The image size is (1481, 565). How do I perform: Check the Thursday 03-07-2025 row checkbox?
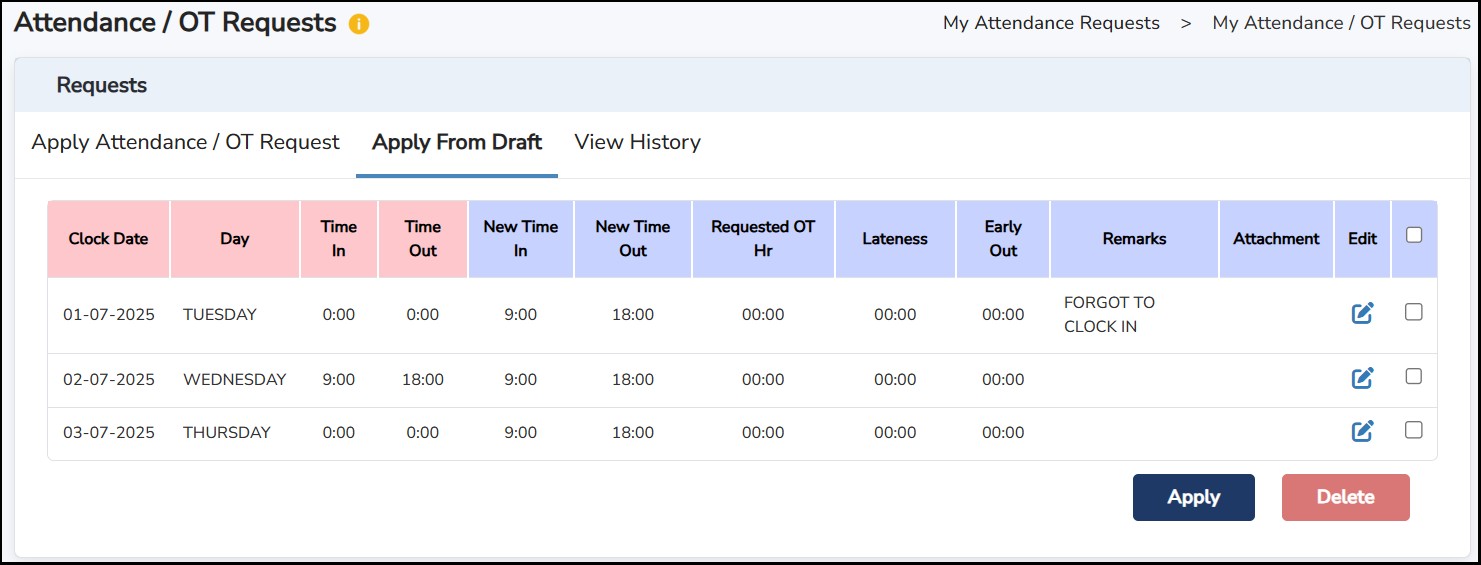tap(1414, 430)
